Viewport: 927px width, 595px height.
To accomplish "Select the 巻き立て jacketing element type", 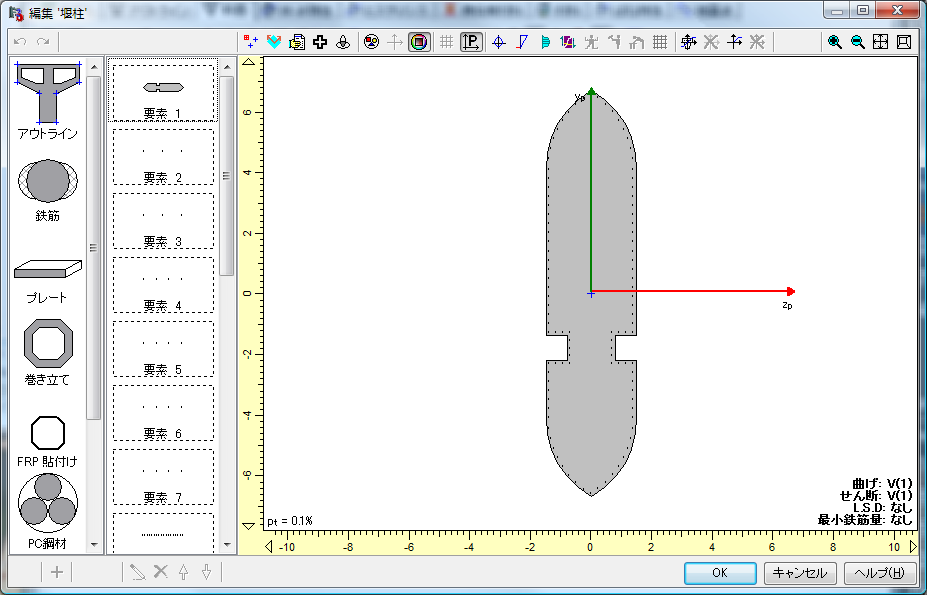I will (x=48, y=353).
